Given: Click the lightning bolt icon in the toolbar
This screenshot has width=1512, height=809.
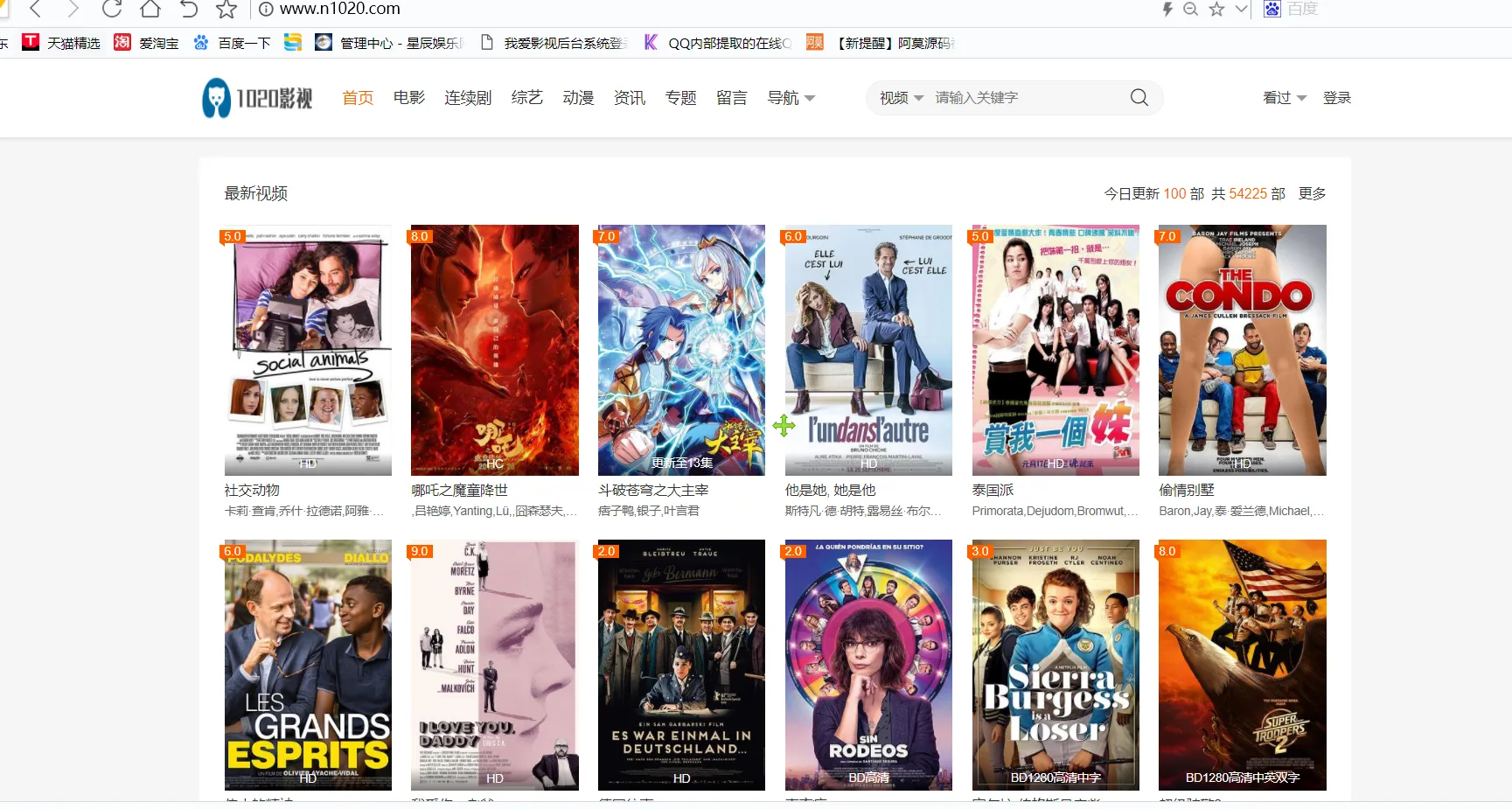Looking at the screenshot, I should click(x=1167, y=10).
